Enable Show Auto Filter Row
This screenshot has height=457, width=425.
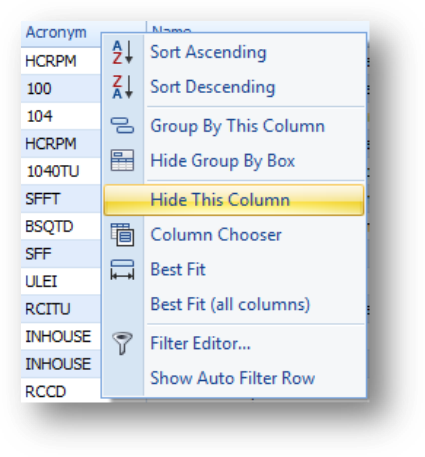233,378
